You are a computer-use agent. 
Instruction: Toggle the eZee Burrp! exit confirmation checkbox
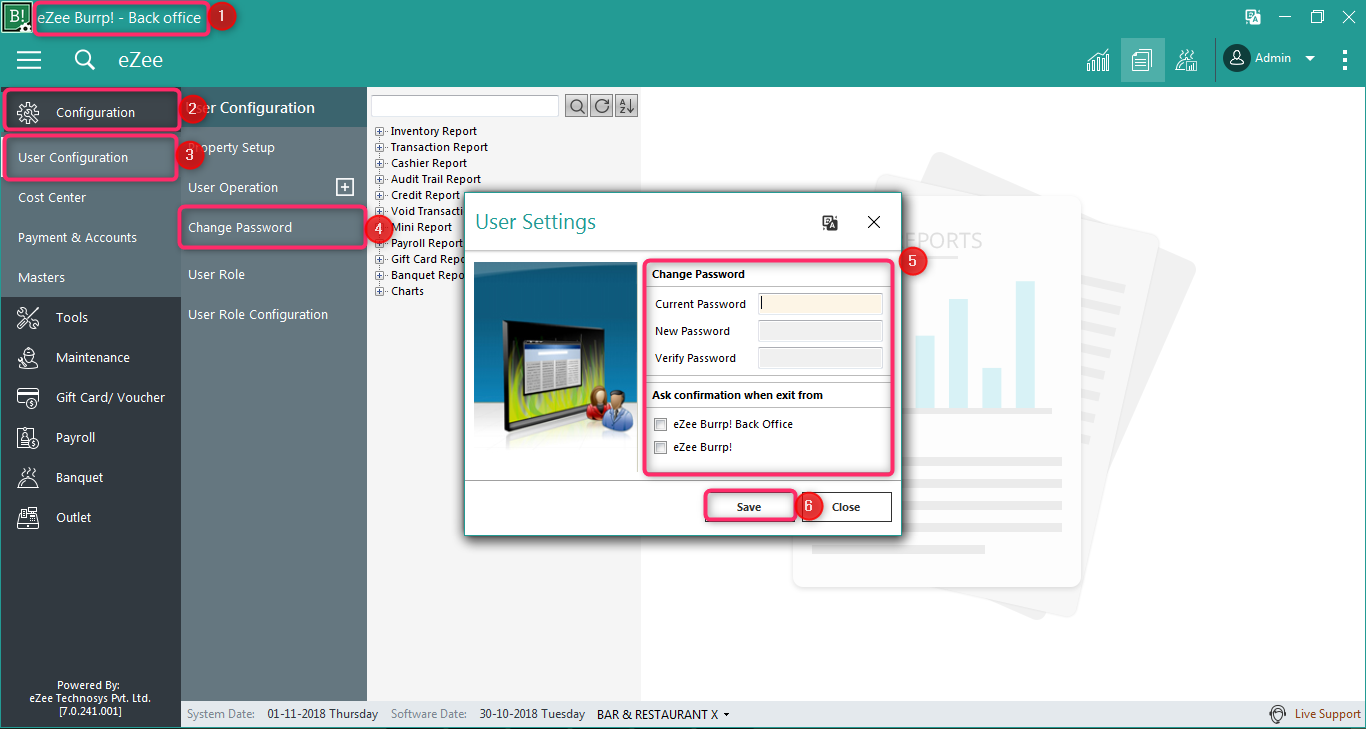coord(660,448)
